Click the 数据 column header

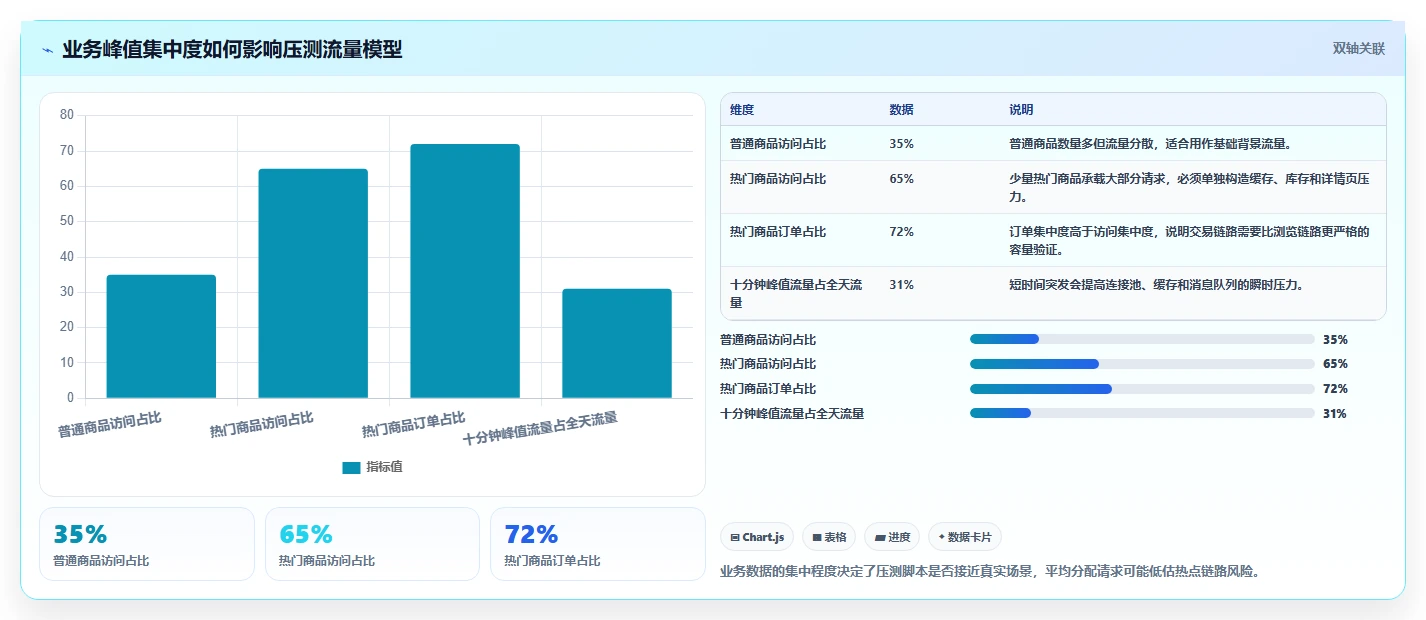click(901, 110)
